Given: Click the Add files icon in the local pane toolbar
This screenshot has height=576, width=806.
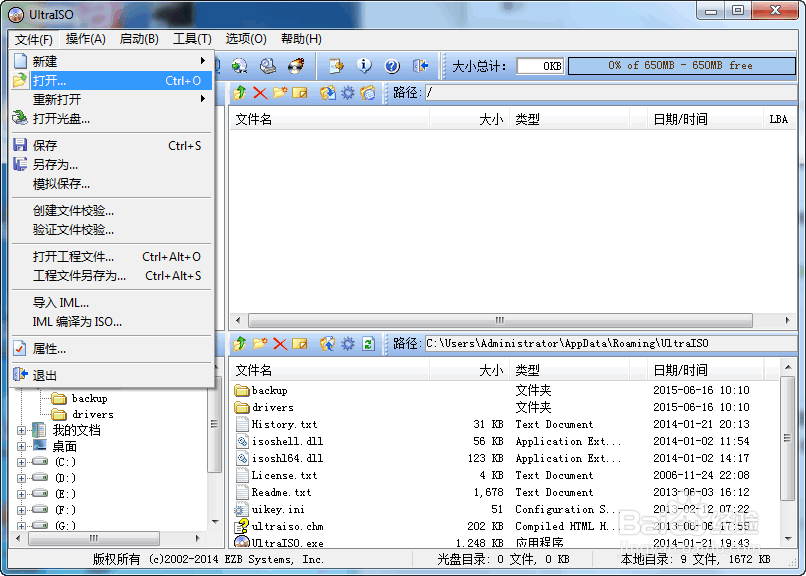Looking at the screenshot, I should tap(327, 344).
